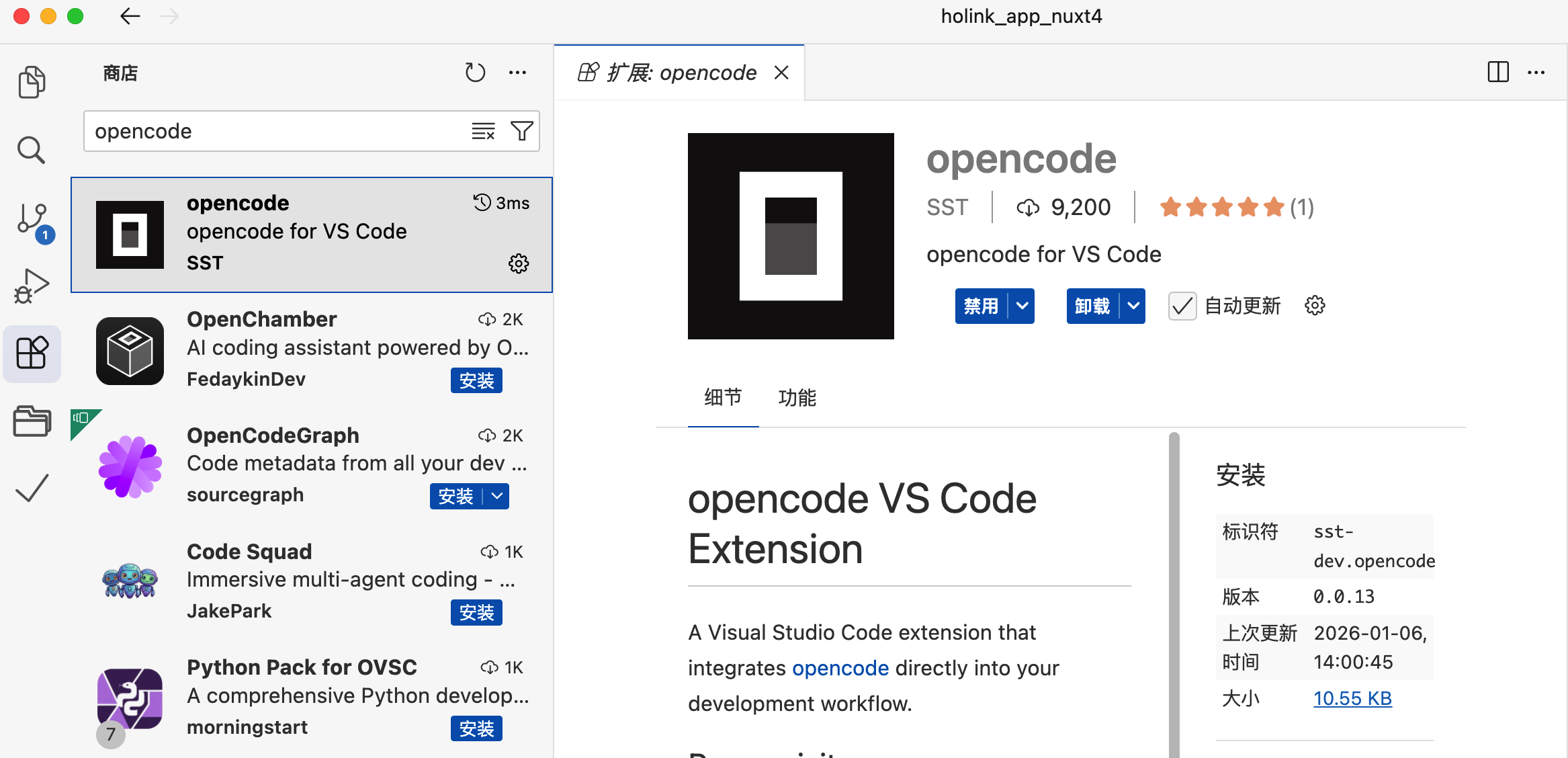This screenshot has height=758, width=1568.
Task: Switch to the 功能 tab
Action: 798,398
